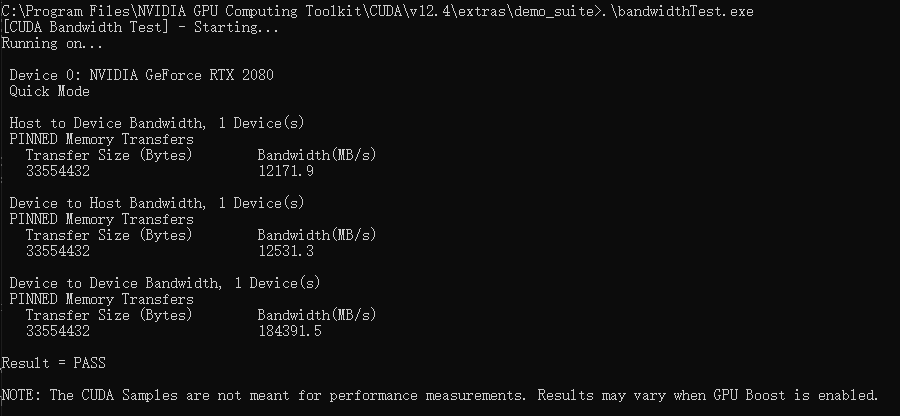Click the Running on... line
The image size is (900, 416).
[52, 44]
